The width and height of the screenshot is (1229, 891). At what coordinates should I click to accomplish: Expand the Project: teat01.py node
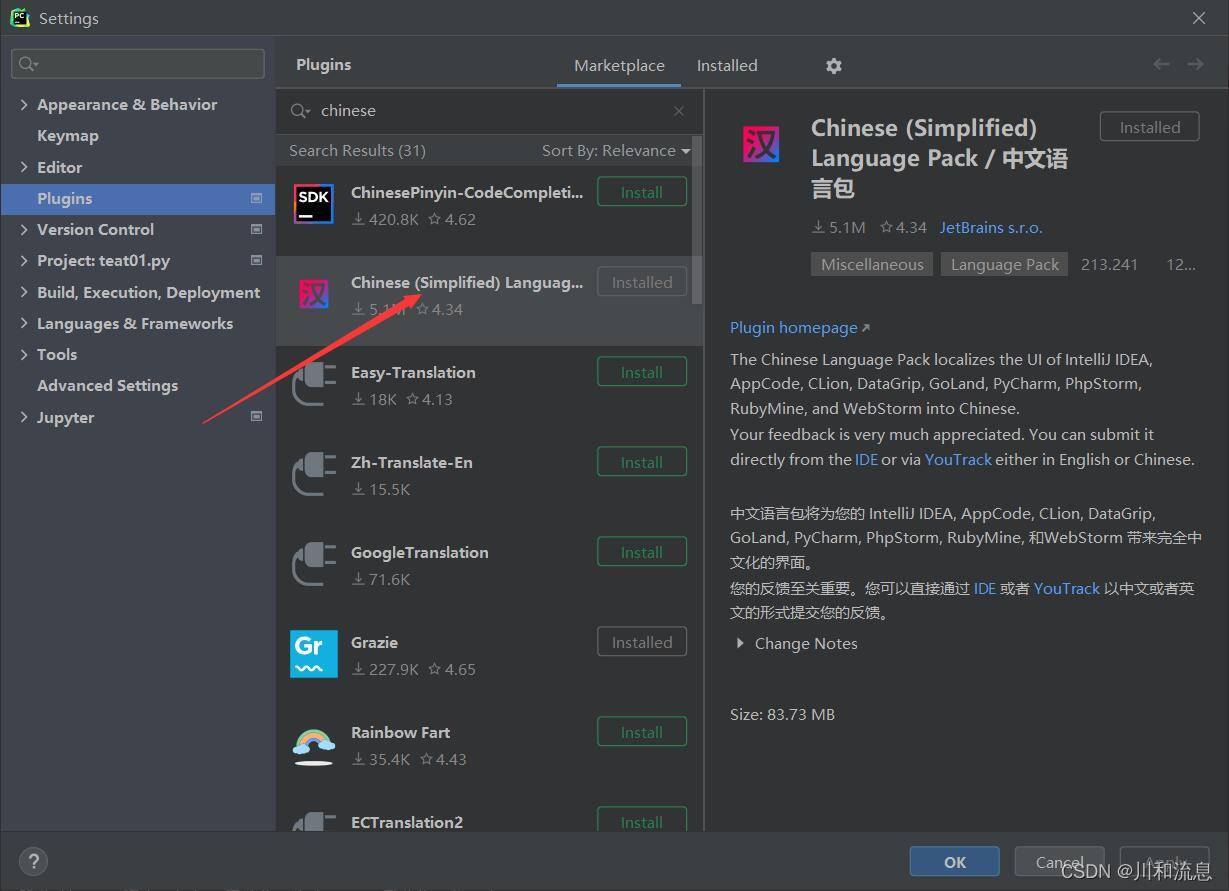point(24,261)
